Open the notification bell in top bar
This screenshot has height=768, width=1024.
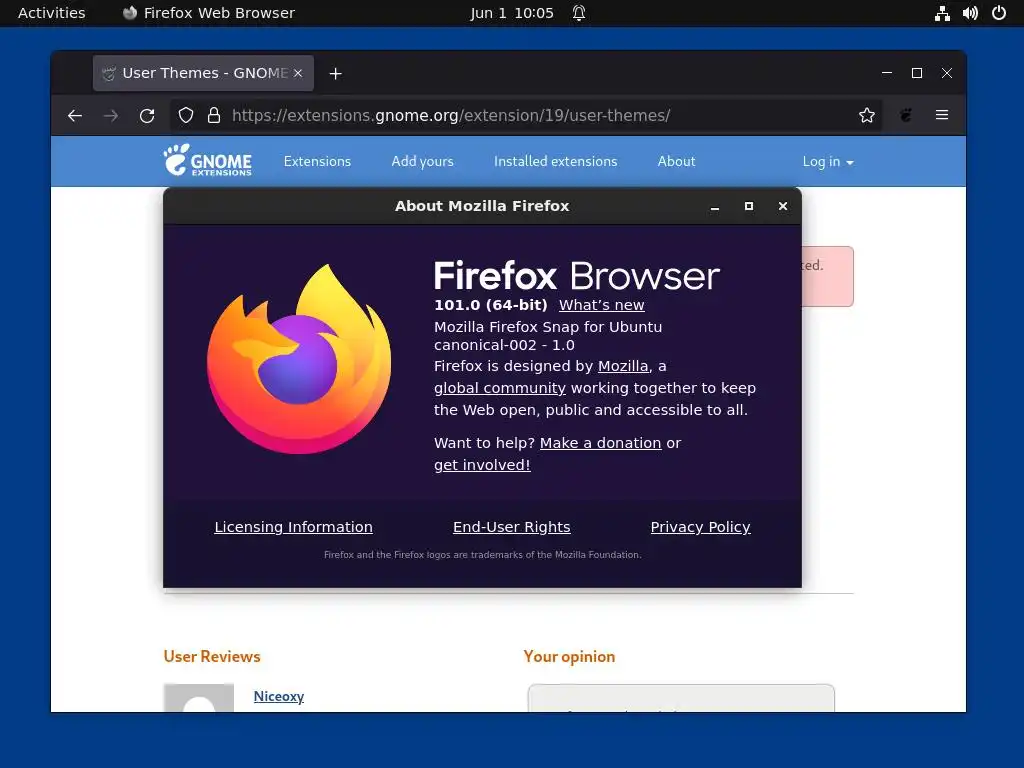(x=579, y=13)
